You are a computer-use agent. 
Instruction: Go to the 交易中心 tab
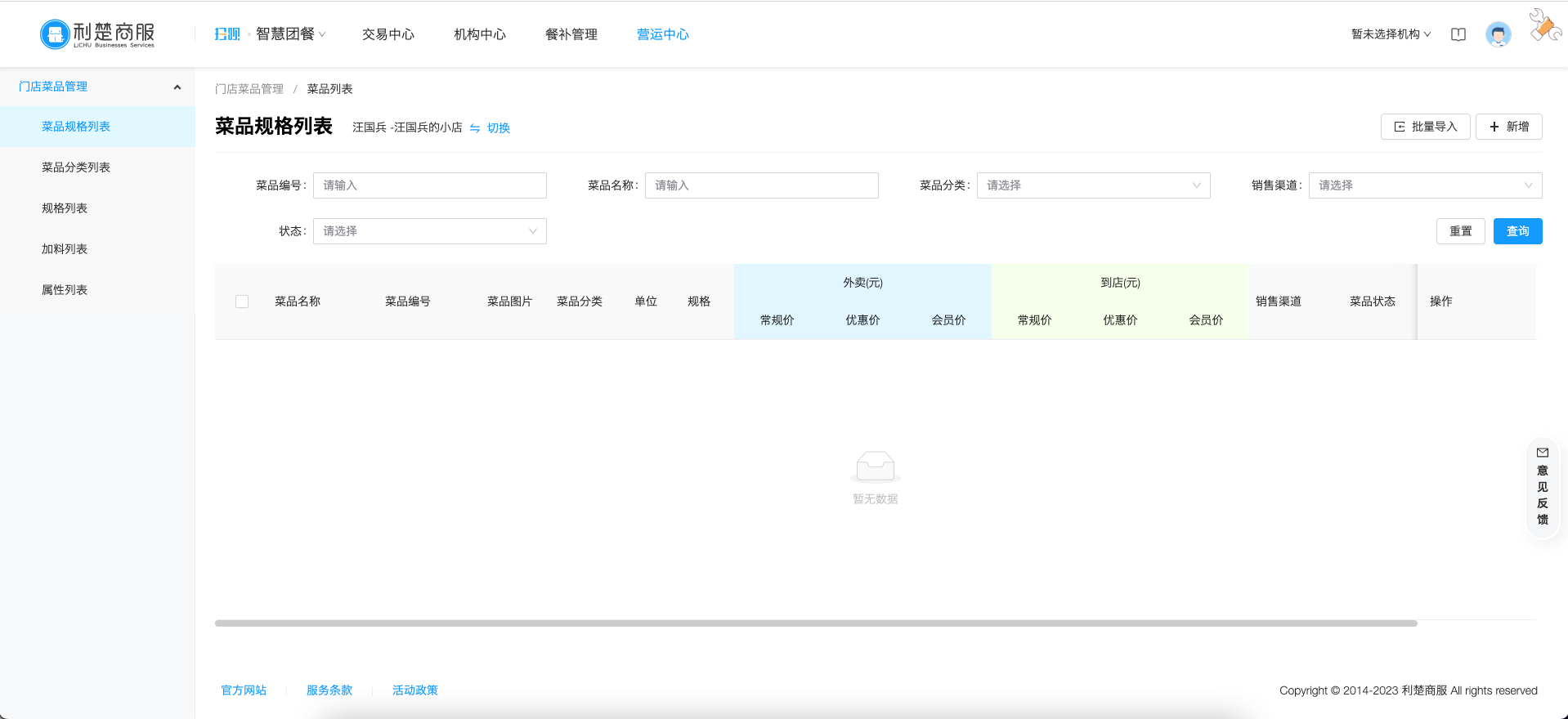pos(388,34)
